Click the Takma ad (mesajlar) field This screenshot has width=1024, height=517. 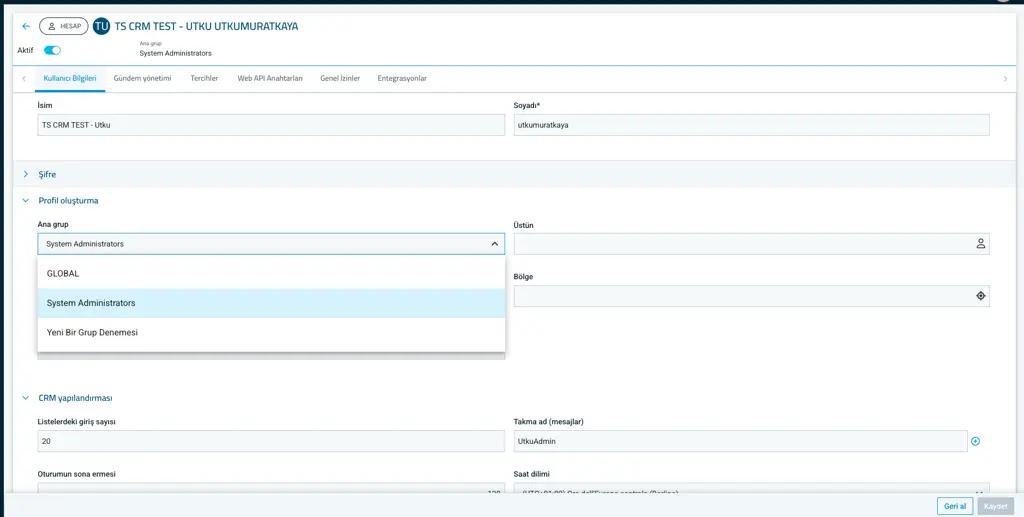pos(741,441)
